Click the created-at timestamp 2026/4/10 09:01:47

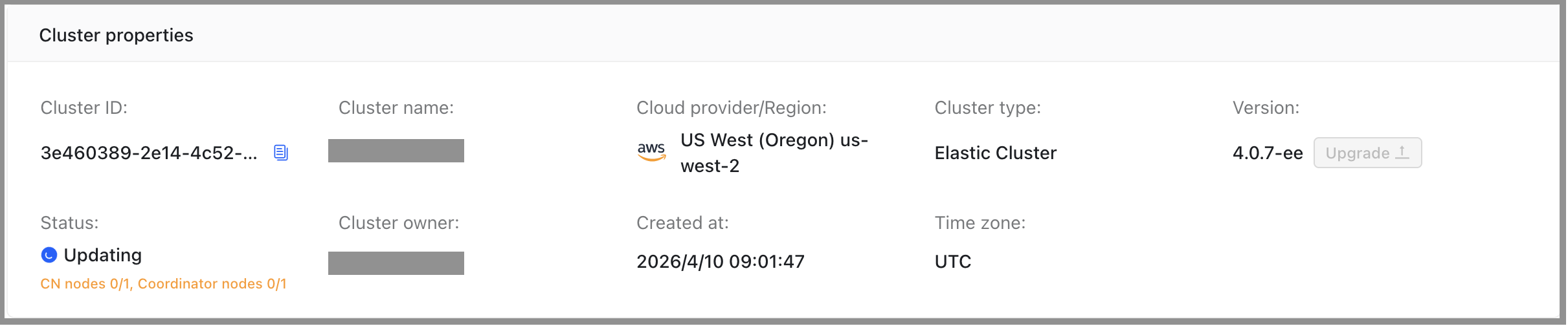pyautogui.click(x=720, y=262)
